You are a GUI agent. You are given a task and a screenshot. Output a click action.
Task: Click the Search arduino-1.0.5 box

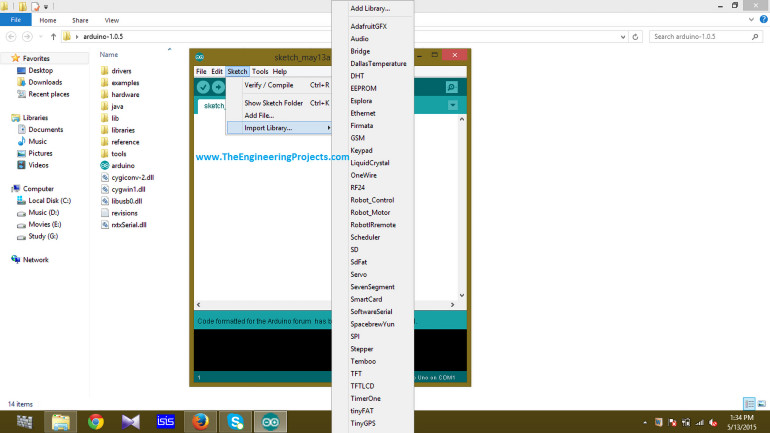tap(703, 37)
